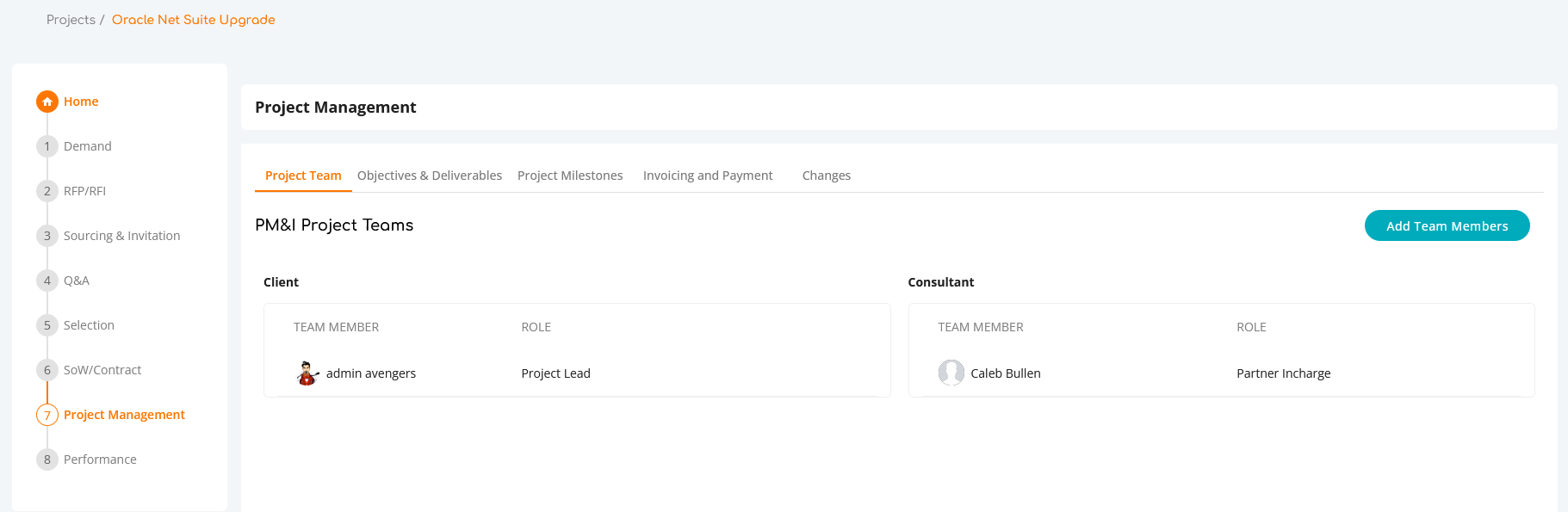This screenshot has height=512, width=1568.
Task: Go to Invoicing and Payment tab
Action: (708, 176)
